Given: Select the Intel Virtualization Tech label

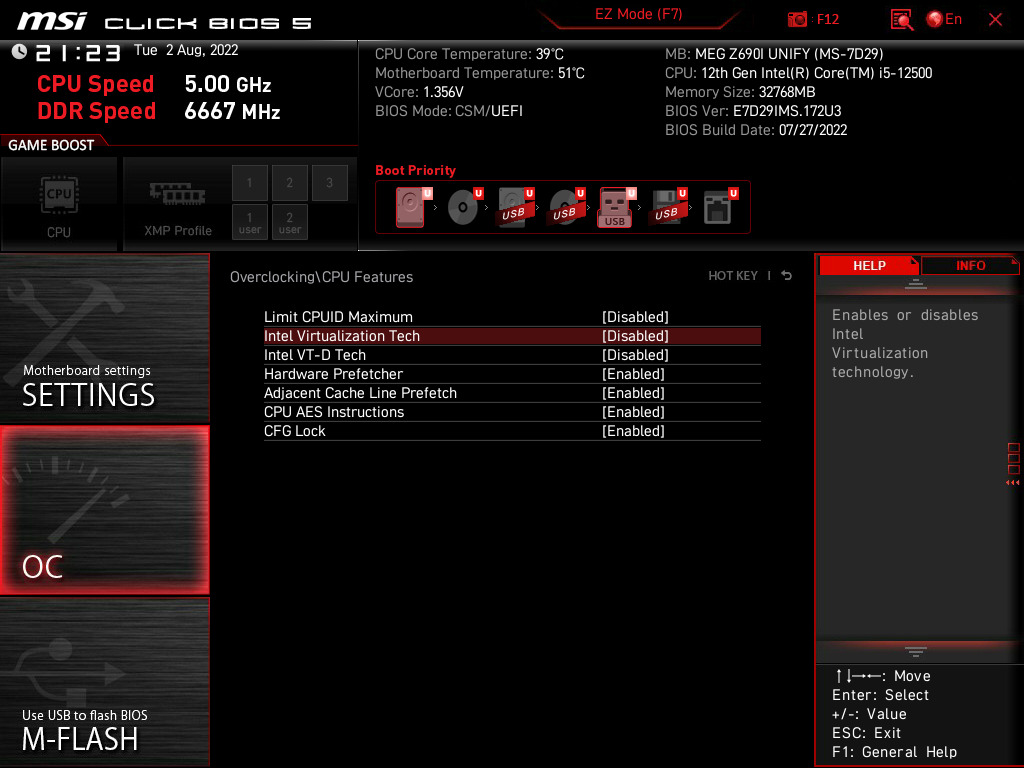Looking at the screenshot, I should pos(342,336).
